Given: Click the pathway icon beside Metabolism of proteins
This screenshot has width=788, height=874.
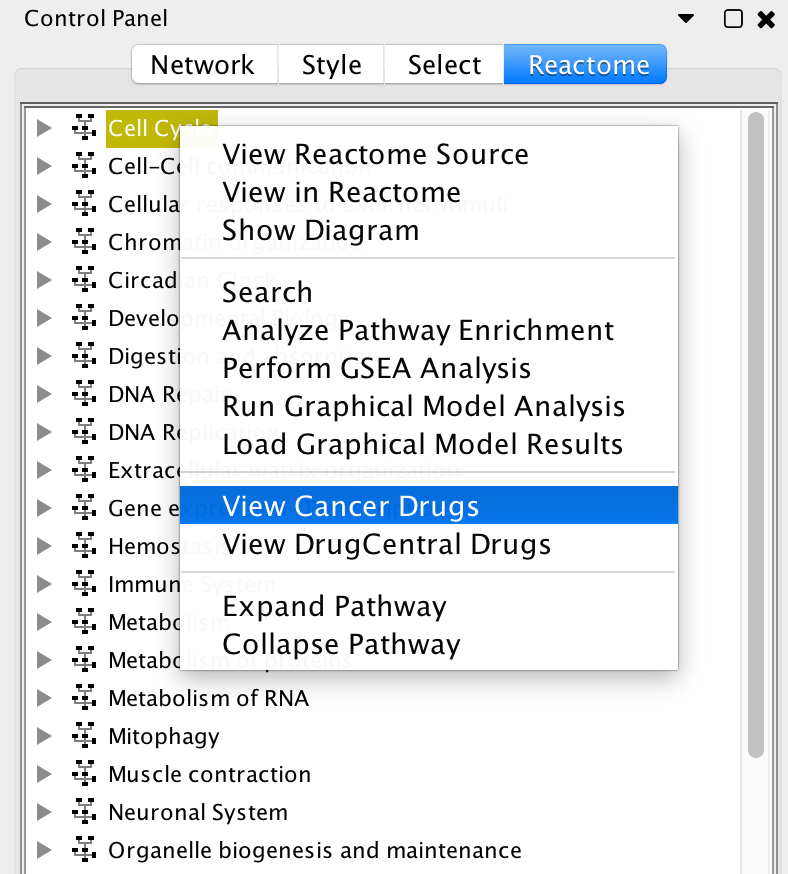Looking at the screenshot, I should (84, 660).
